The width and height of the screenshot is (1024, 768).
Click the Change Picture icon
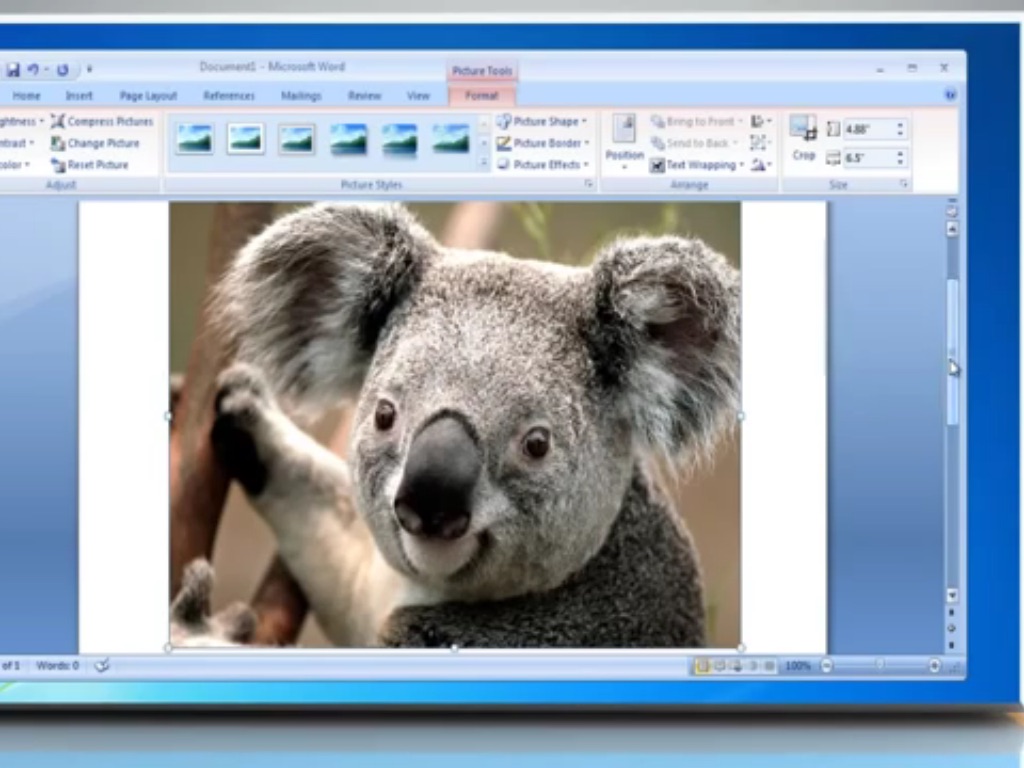pyautogui.click(x=59, y=144)
